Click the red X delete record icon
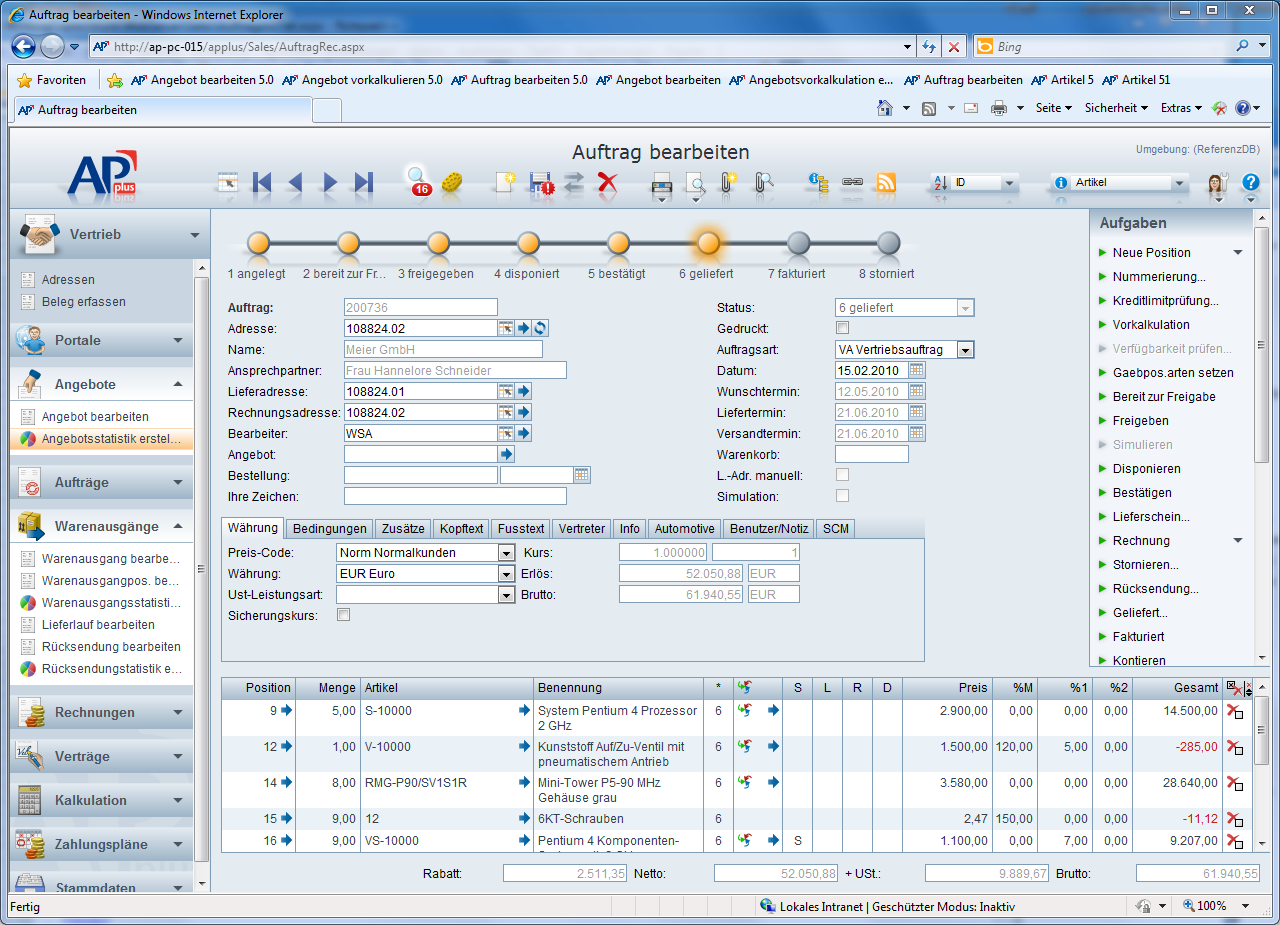This screenshot has height=925, width=1280. click(607, 182)
